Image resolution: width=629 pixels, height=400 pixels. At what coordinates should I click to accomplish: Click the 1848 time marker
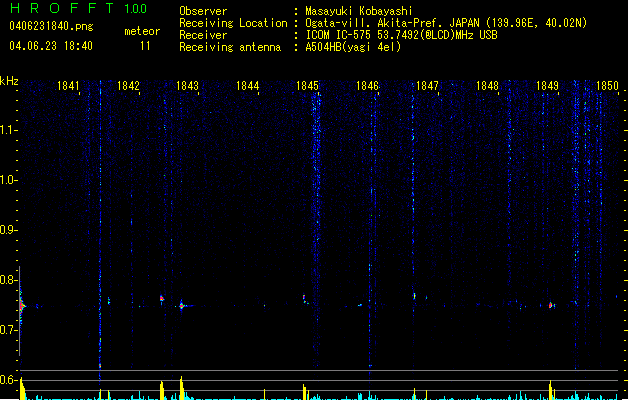pyautogui.click(x=487, y=86)
